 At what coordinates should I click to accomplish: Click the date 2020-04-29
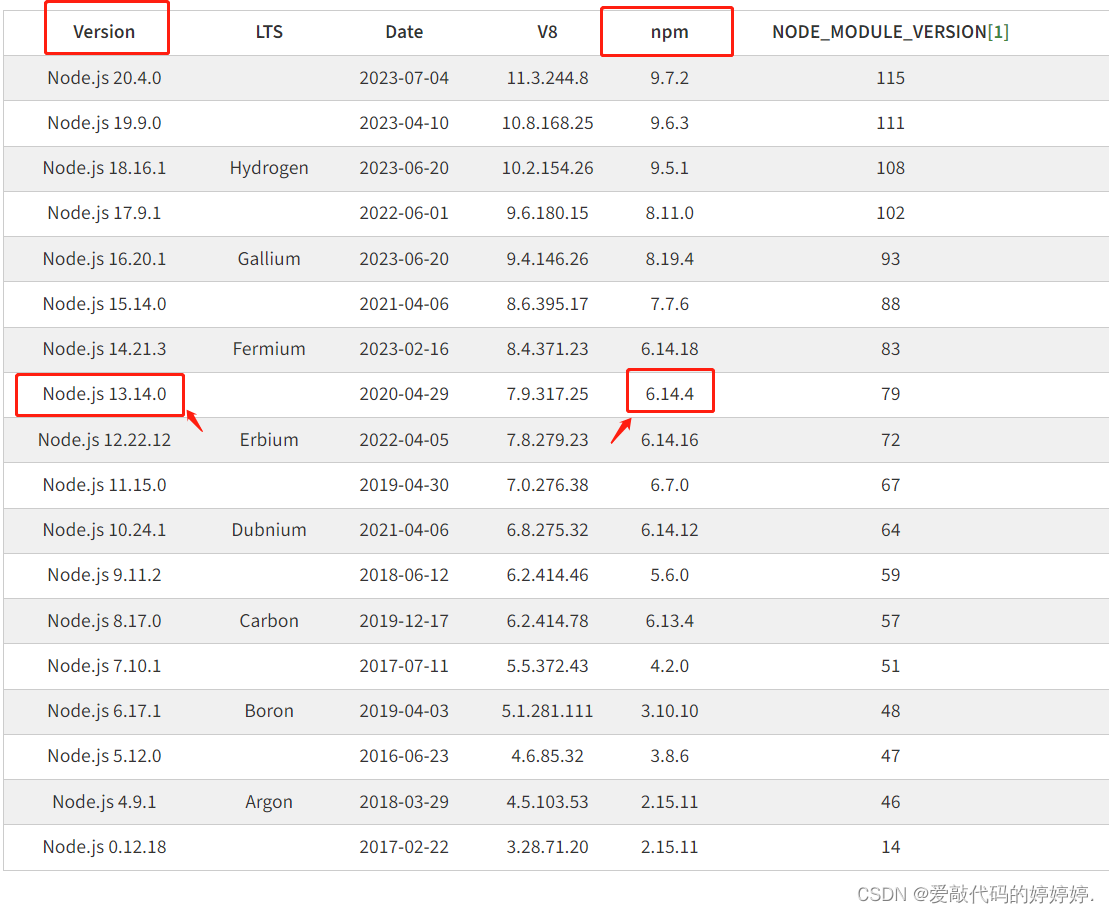[x=404, y=394]
